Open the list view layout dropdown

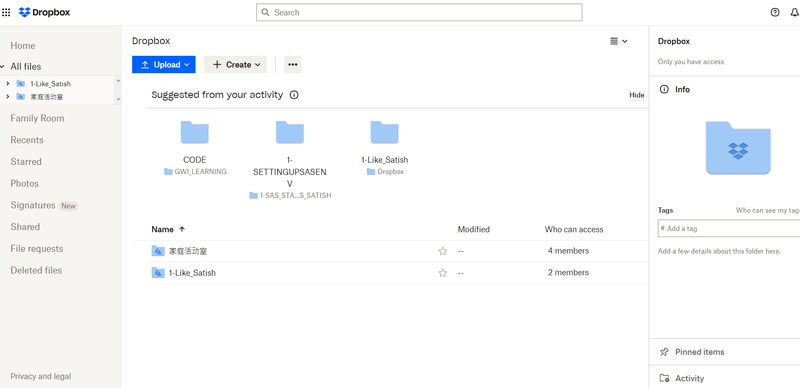coord(619,41)
